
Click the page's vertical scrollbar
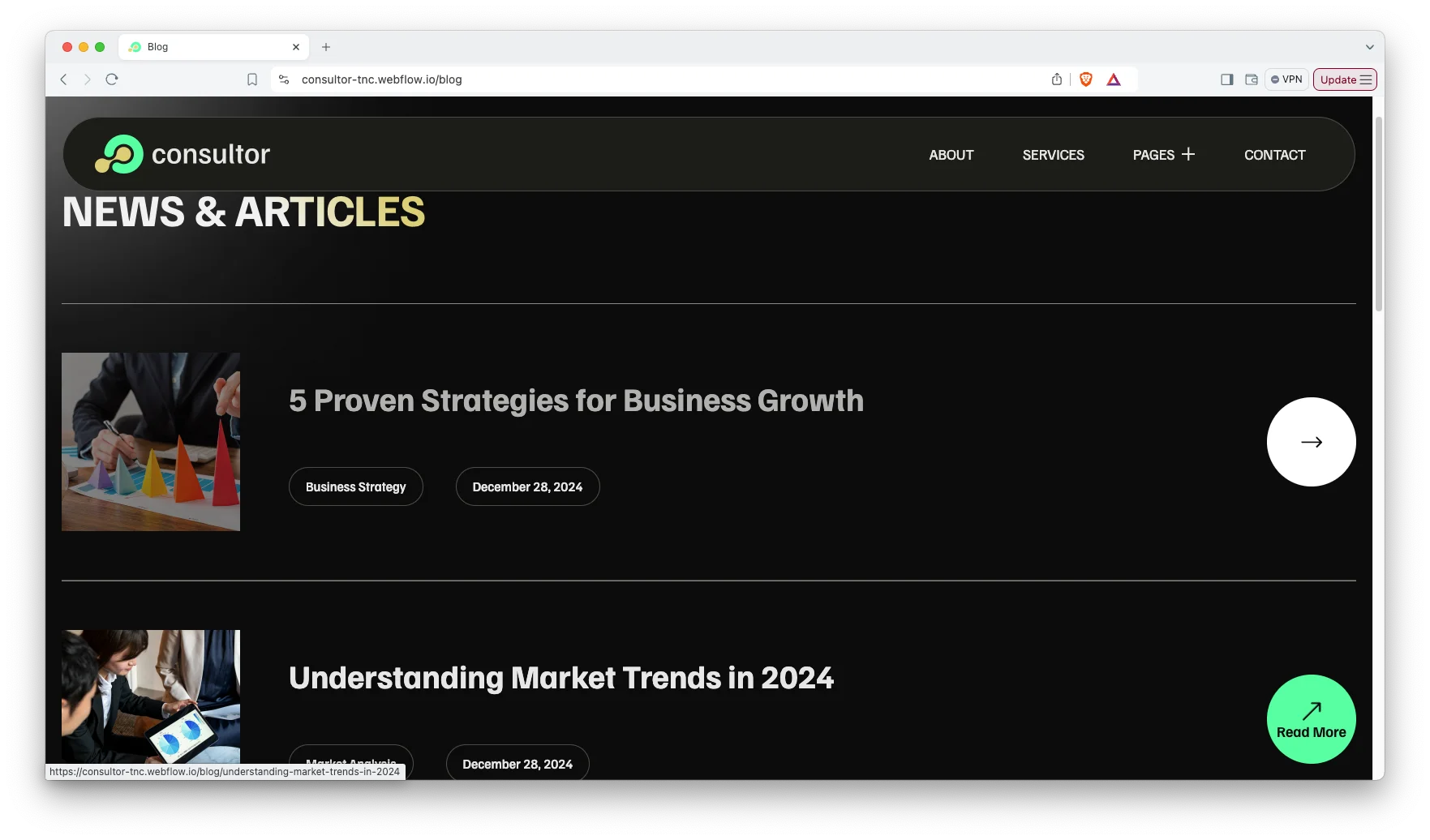pos(1378,214)
